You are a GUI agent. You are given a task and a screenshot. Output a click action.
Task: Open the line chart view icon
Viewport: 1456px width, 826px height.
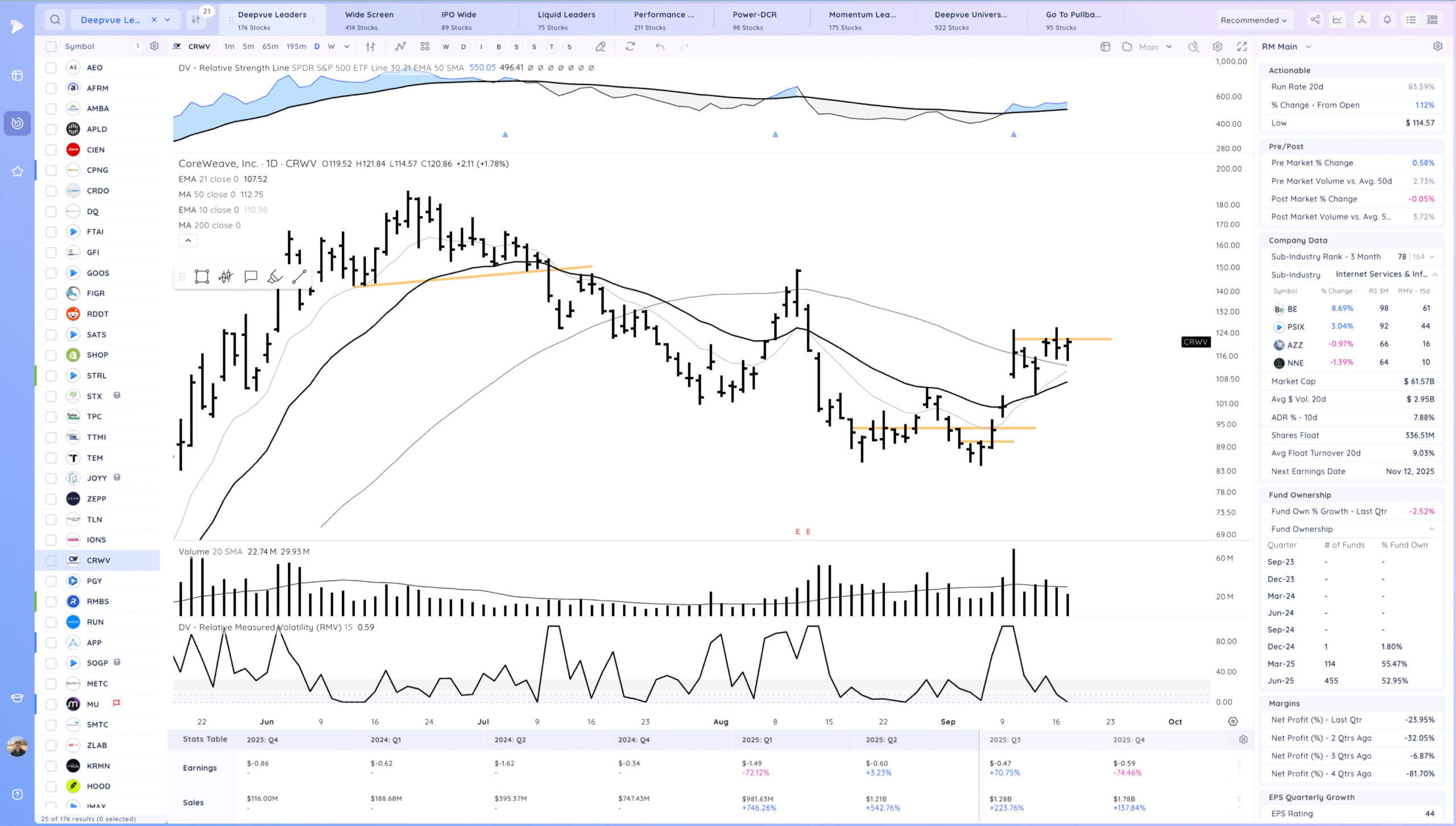[x=1337, y=20]
